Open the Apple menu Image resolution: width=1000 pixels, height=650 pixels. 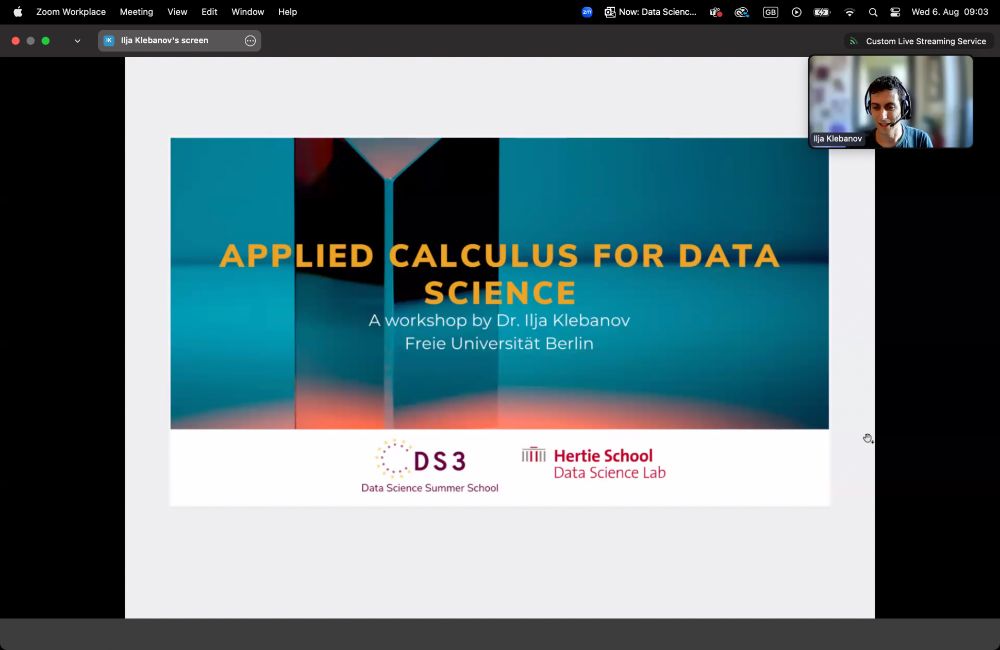coord(18,11)
